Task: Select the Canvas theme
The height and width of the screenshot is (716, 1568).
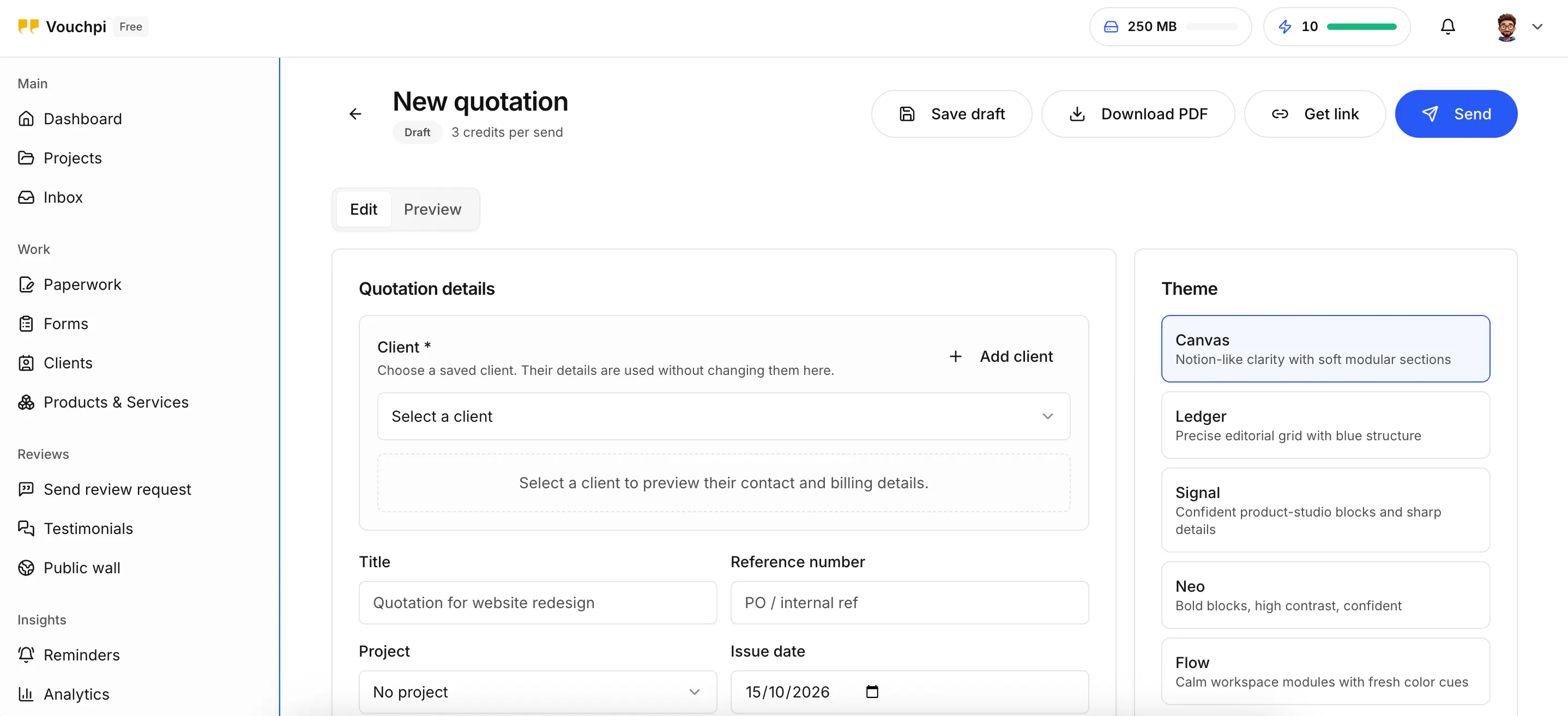Action: pyautogui.click(x=1325, y=349)
